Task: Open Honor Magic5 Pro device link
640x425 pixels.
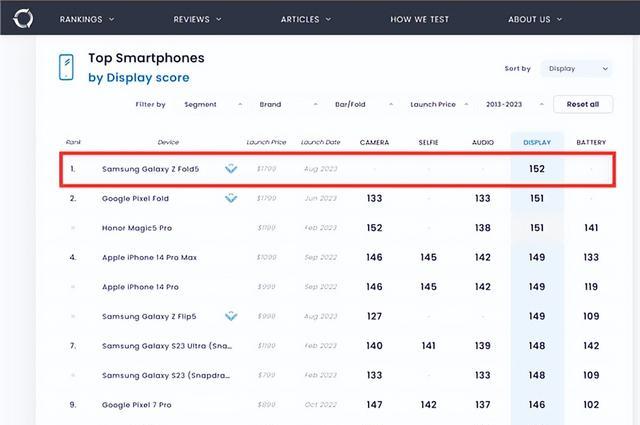Action: tap(137, 228)
